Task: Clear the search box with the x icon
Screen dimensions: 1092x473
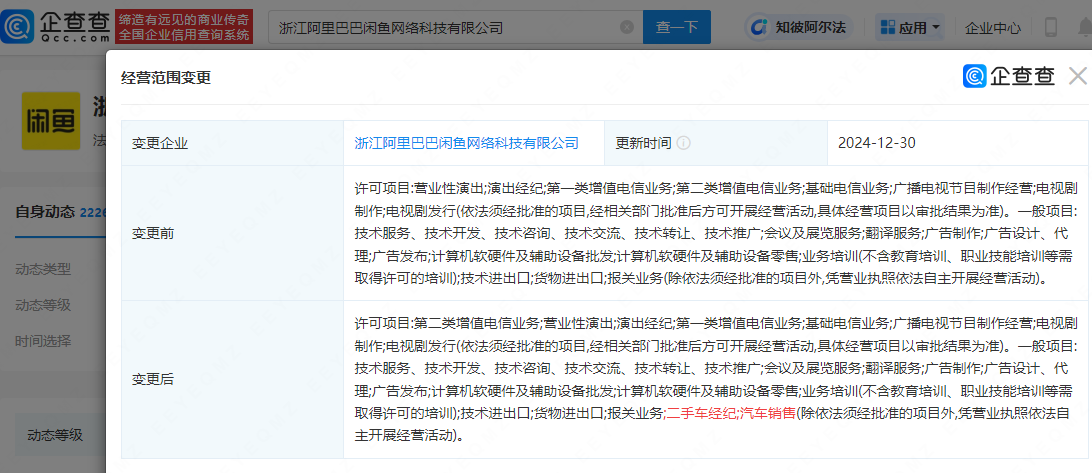Action: click(627, 27)
